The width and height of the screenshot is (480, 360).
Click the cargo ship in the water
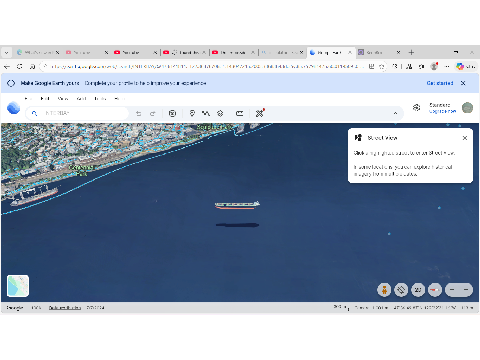click(237, 205)
